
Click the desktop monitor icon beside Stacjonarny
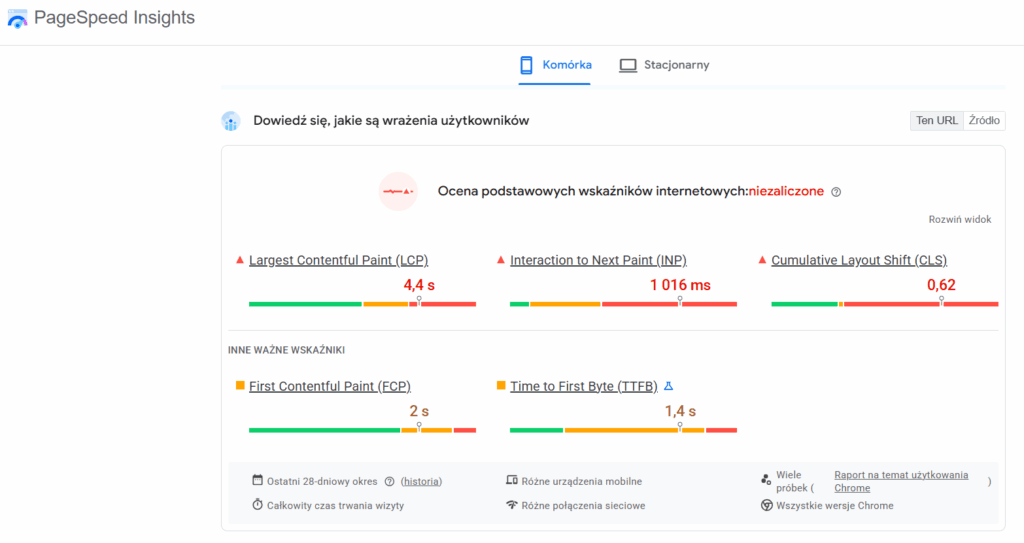click(628, 65)
